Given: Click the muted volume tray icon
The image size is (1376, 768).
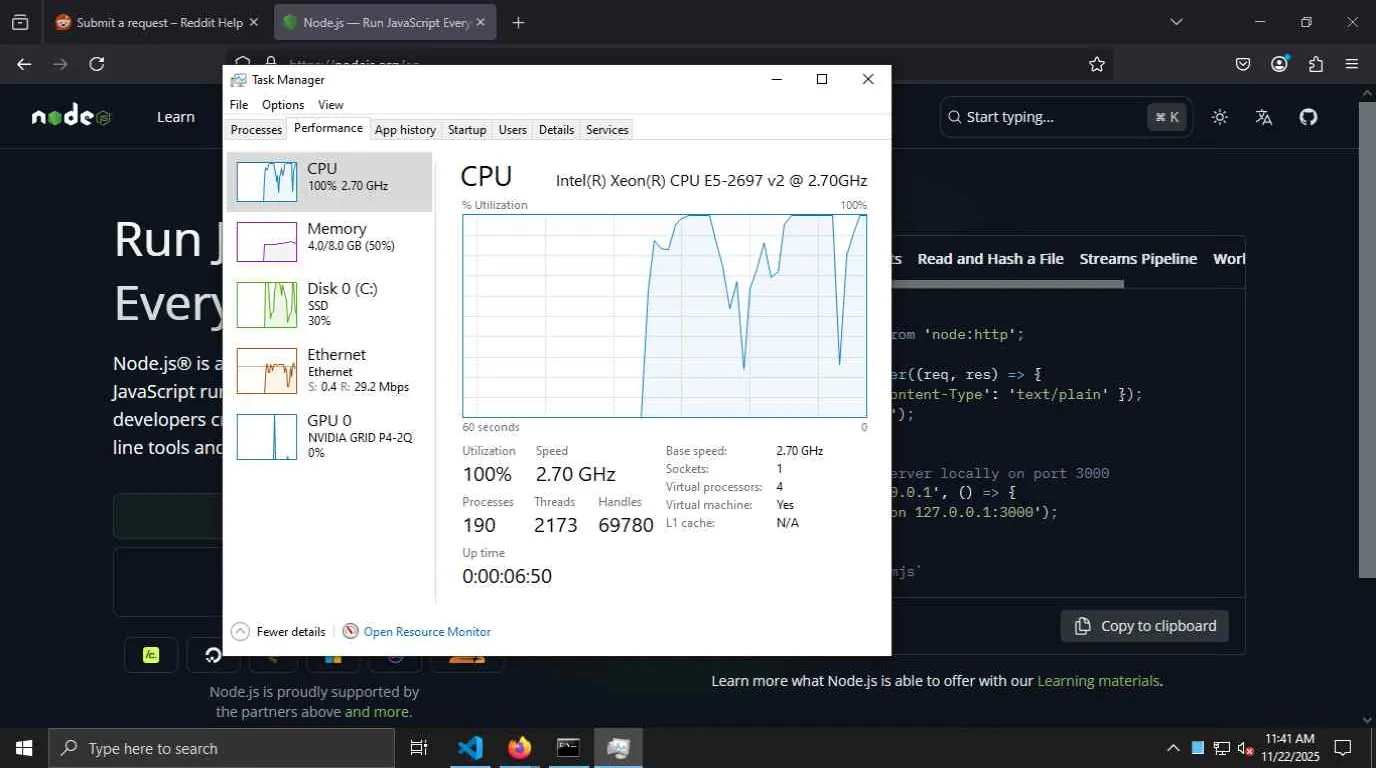Looking at the screenshot, I should (1245, 748).
